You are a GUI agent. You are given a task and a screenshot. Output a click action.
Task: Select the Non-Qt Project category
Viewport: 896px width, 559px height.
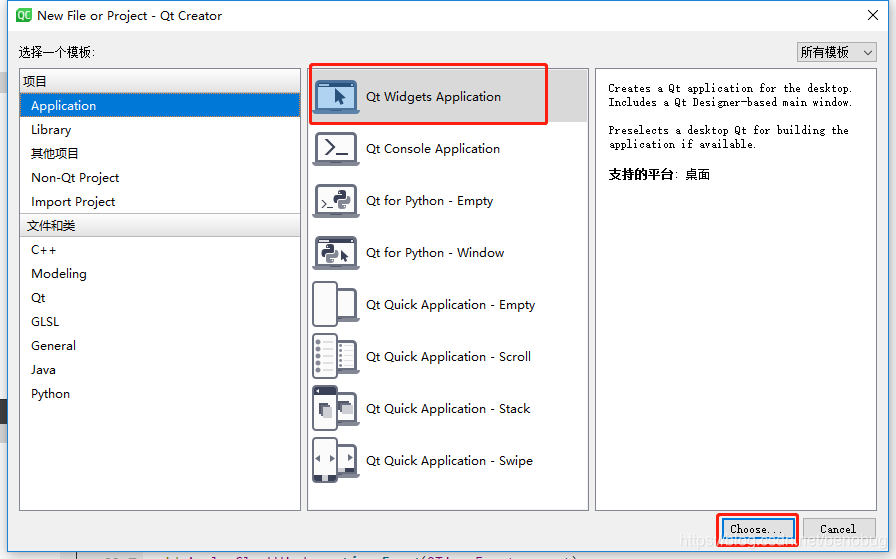tap(160, 178)
